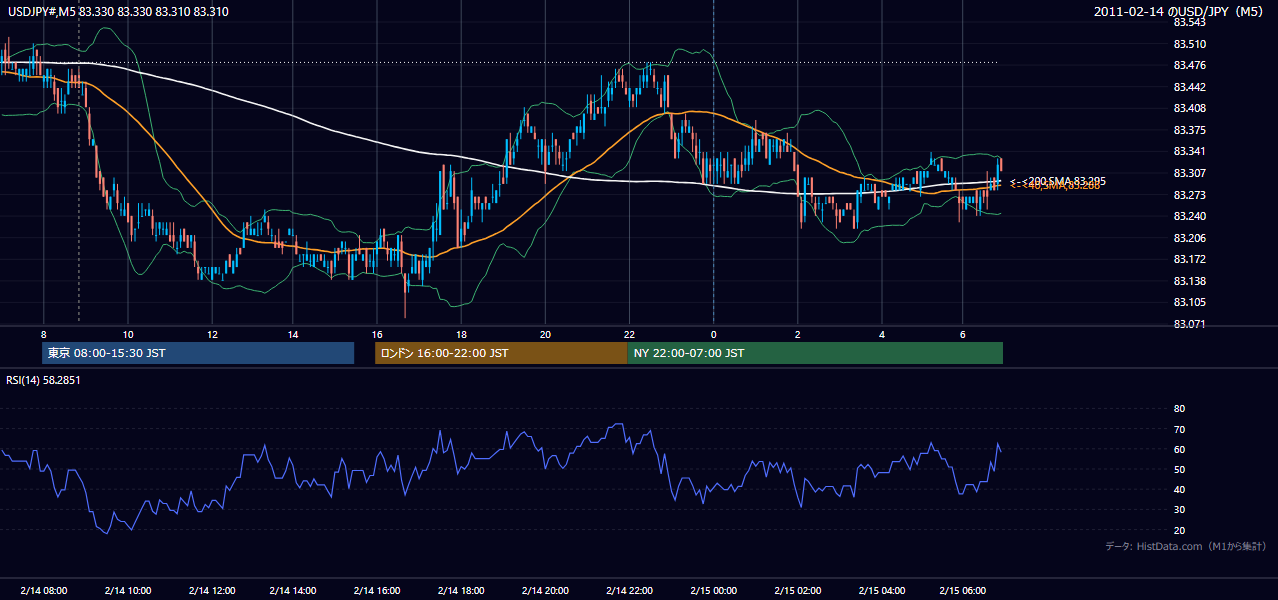Click price axis label 83.138

point(1189,281)
